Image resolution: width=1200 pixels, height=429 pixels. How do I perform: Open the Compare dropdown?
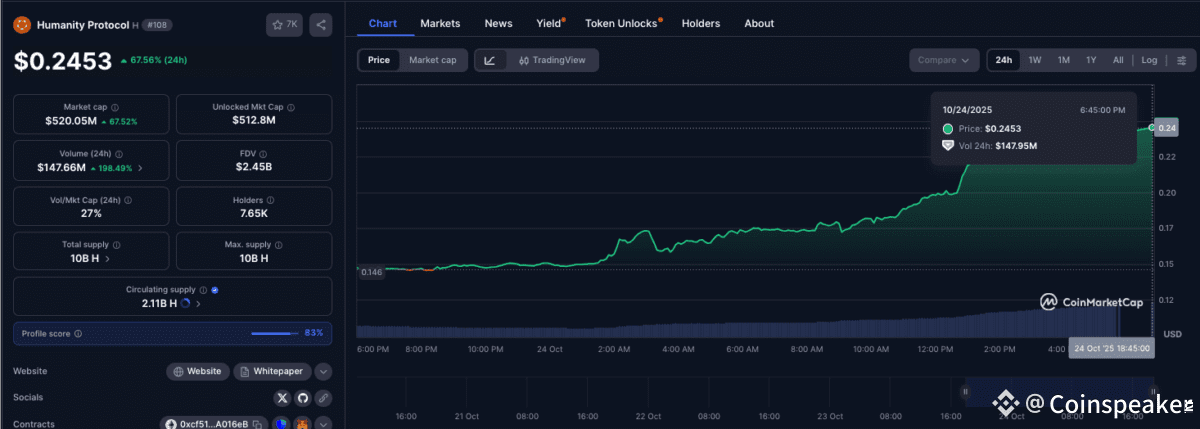[943, 60]
